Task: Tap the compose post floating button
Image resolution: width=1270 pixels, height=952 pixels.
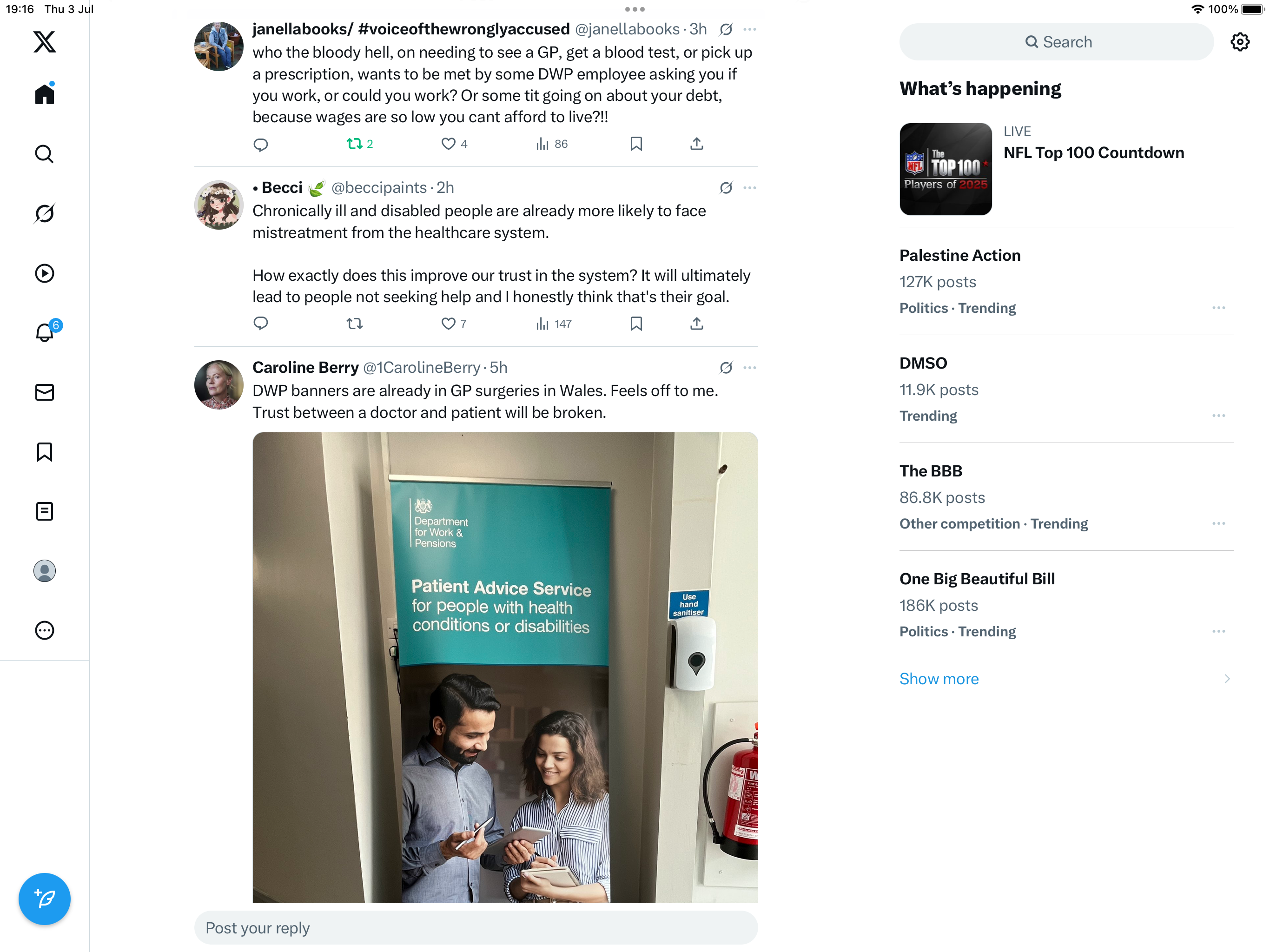Action: click(44, 899)
